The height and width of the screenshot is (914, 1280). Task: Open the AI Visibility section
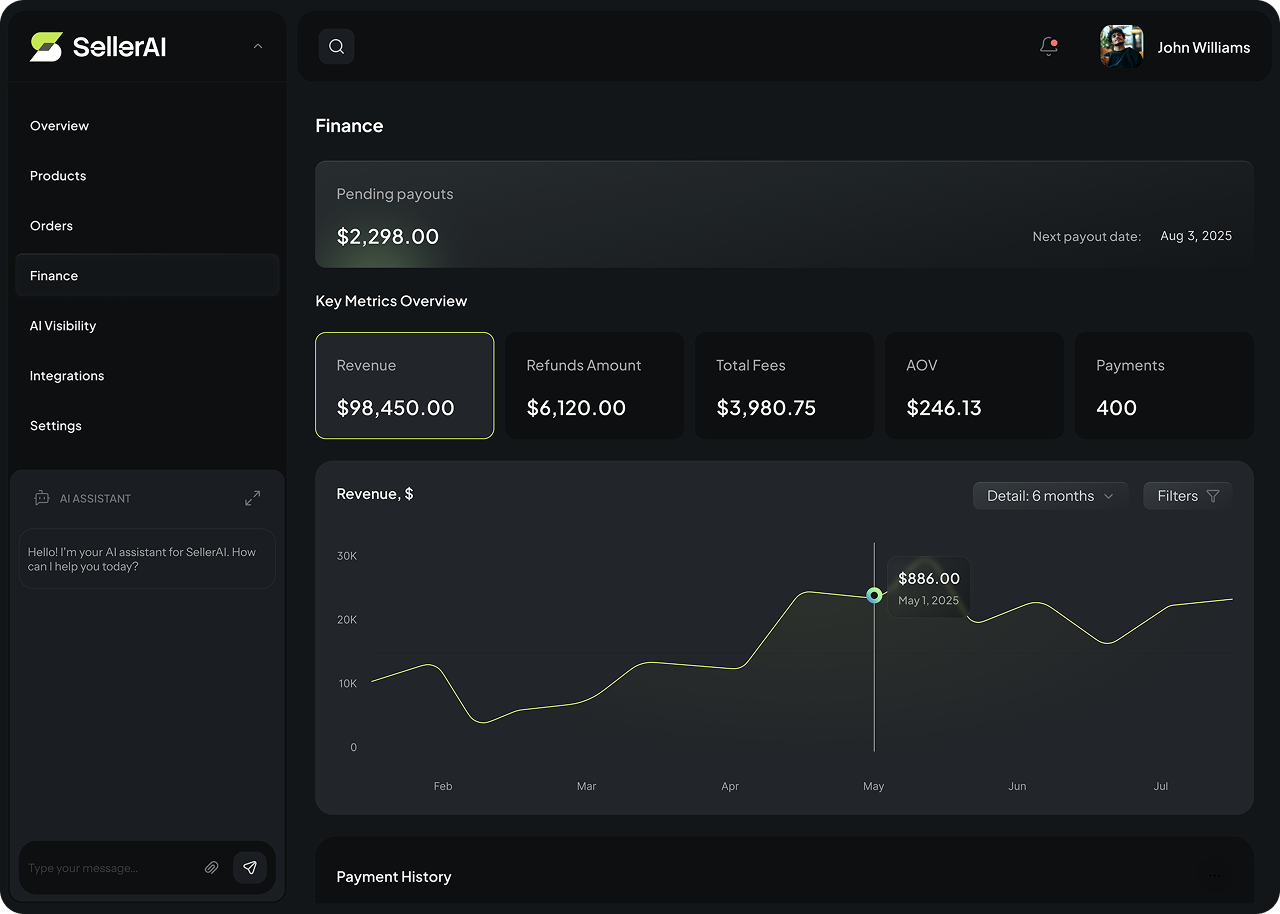pos(63,325)
